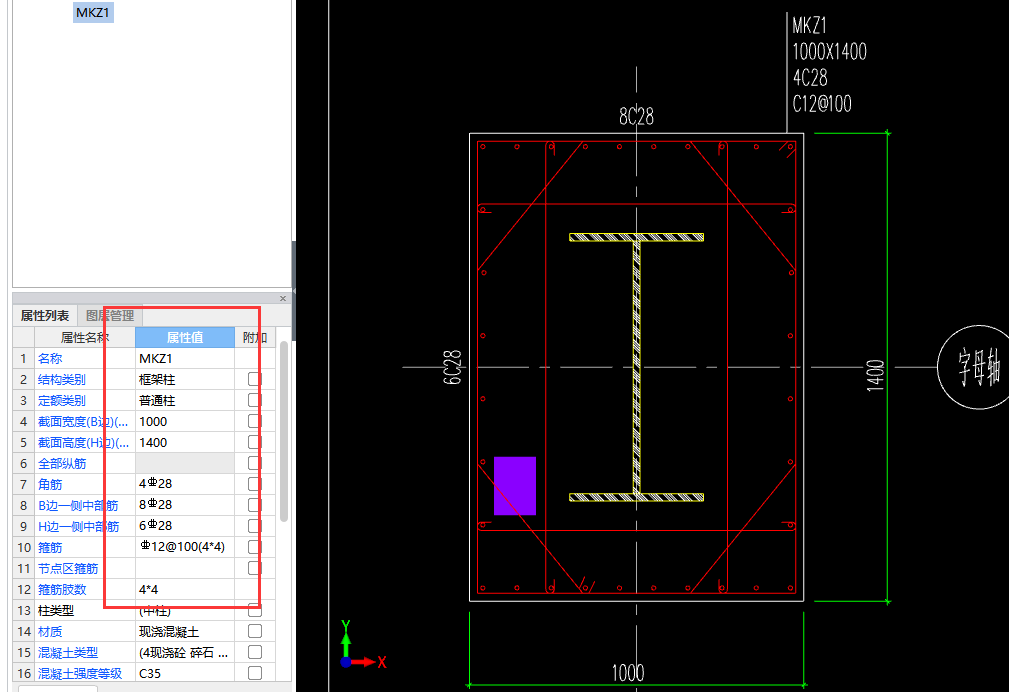The height and width of the screenshot is (692, 1009).
Task: Click the purple rectangle in the column section
Action: tap(515, 485)
